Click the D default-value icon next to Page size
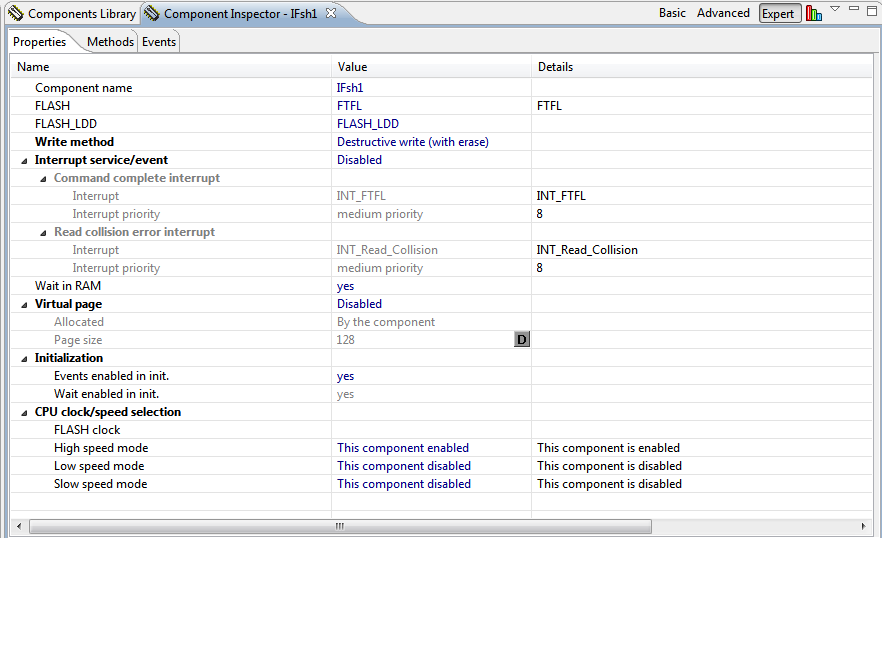 click(x=521, y=339)
